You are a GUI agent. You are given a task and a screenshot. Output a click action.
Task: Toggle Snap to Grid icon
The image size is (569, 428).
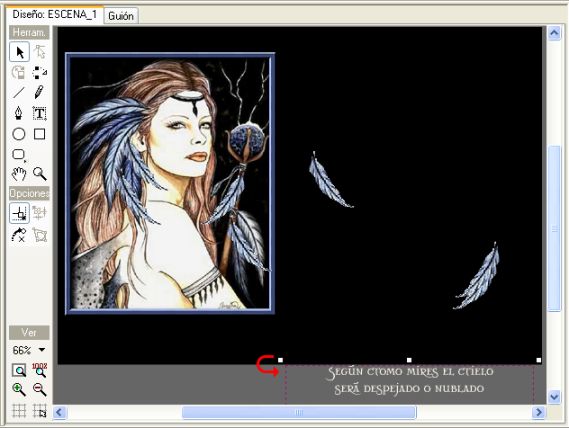[40, 411]
